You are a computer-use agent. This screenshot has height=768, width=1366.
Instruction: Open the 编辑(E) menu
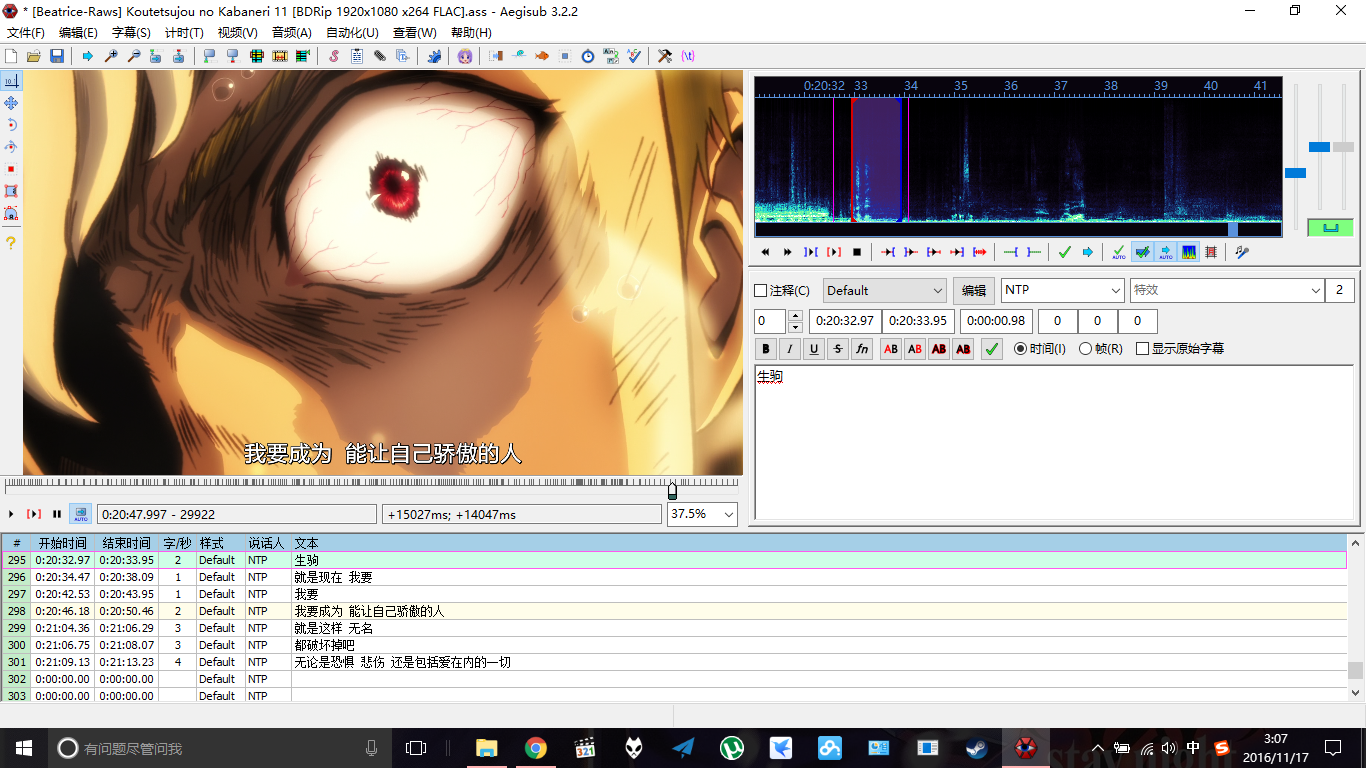click(x=78, y=33)
